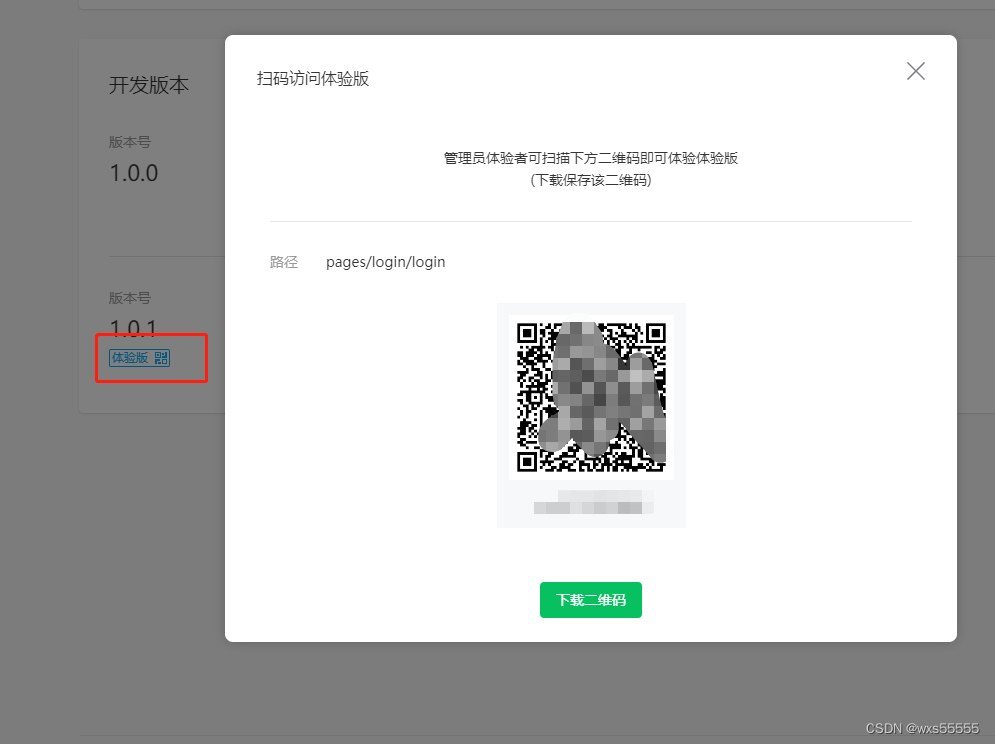Select the path text pages/login/login
Viewport: 995px width, 744px height.
click(386, 262)
